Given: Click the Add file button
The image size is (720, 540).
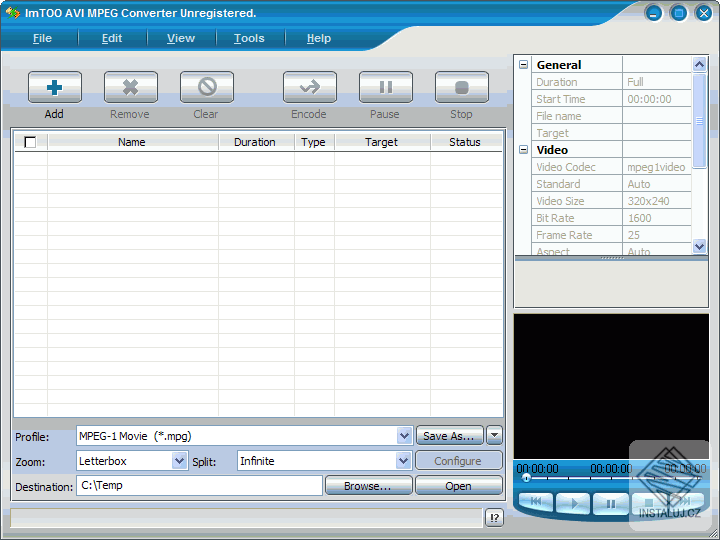Looking at the screenshot, I should coord(55,87).
